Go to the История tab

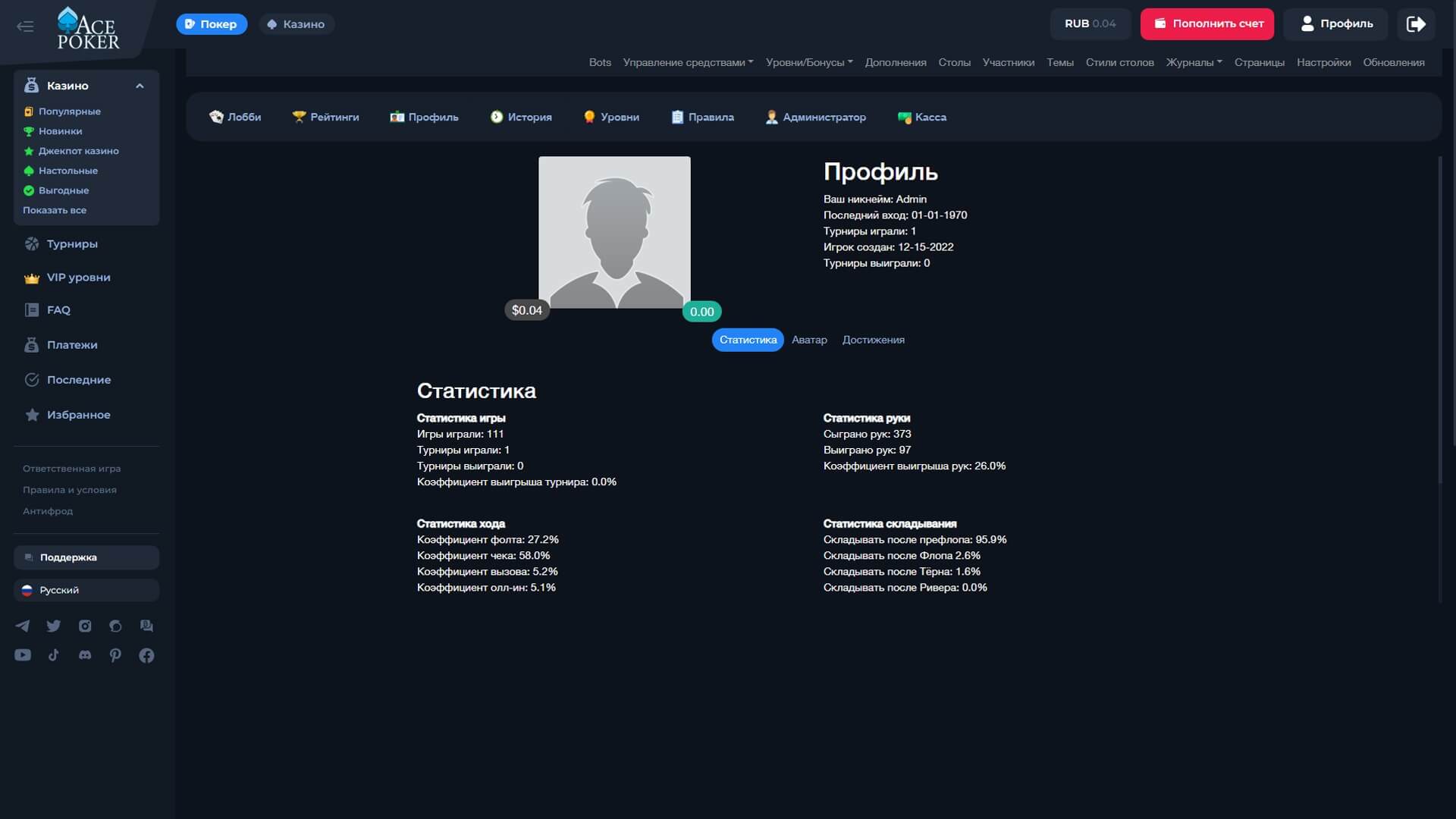tap(521, 117)
